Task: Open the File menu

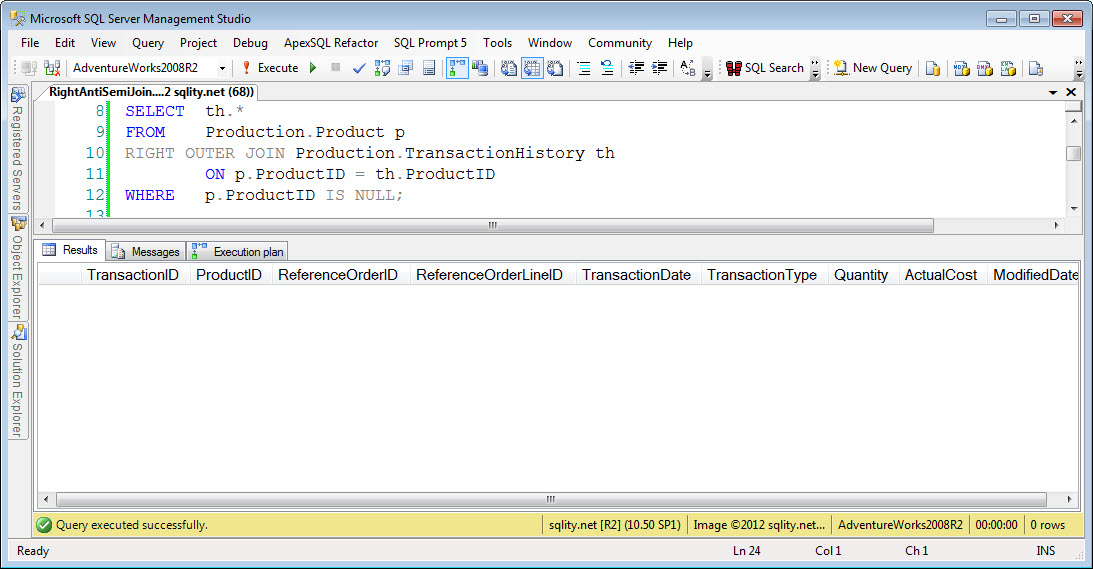Action: [30, 43]
